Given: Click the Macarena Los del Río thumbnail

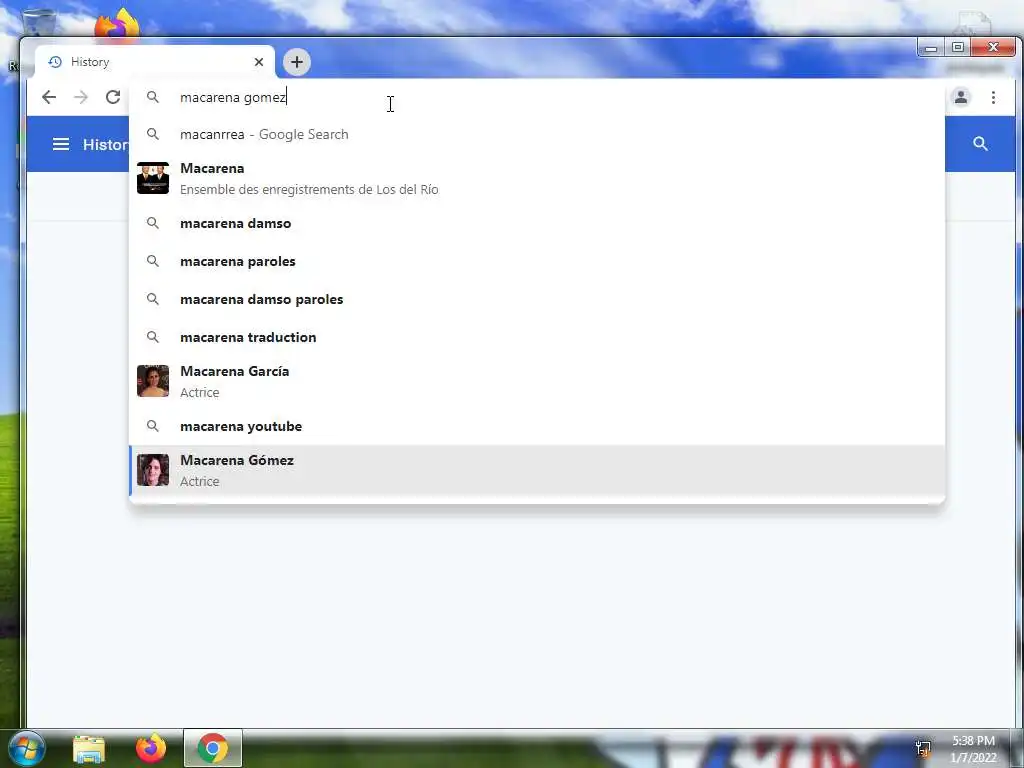Looking at the screenshot, I should [153, 178].
